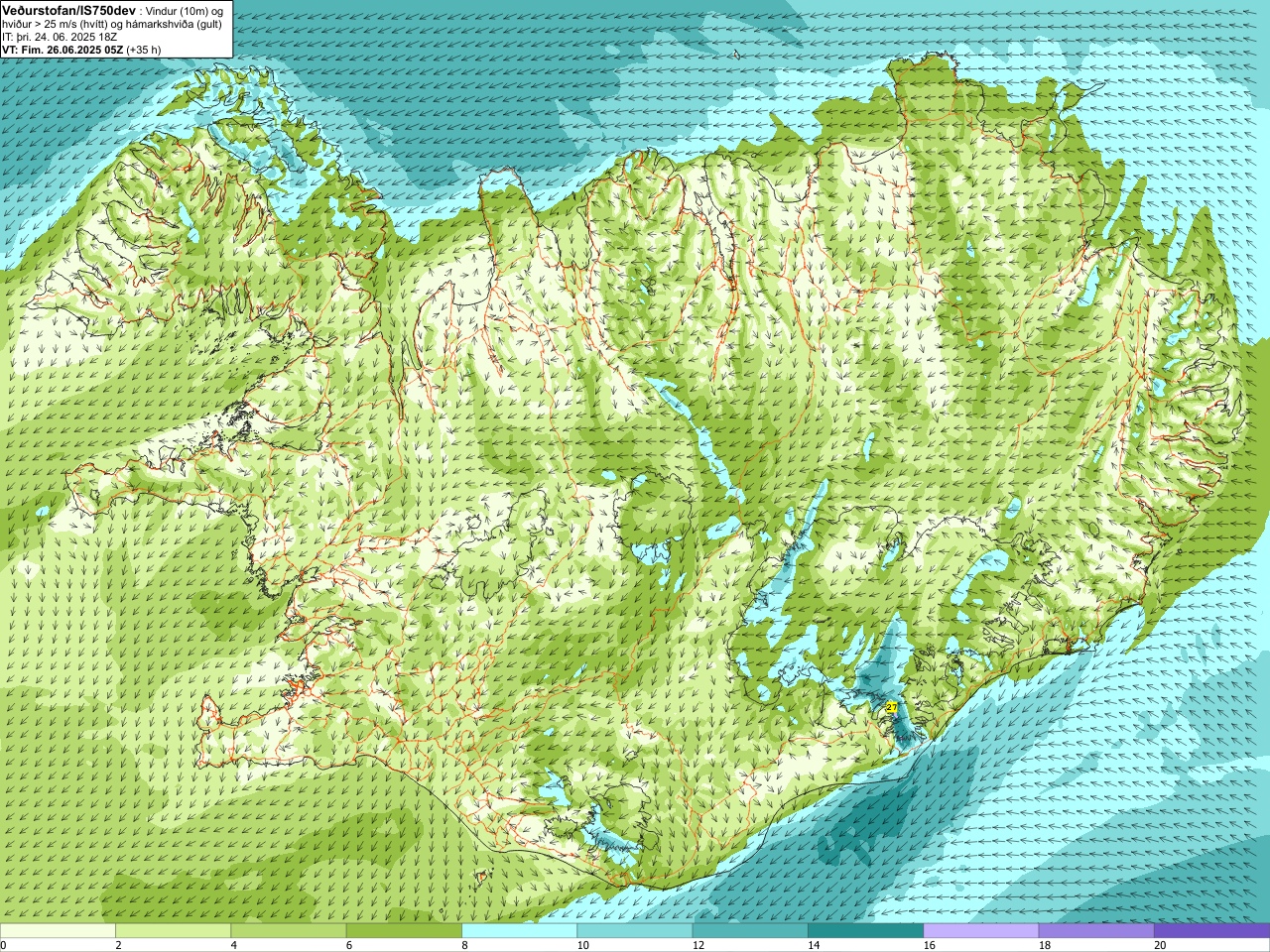The image size is (1270, 952).
Task: Pick the 6–8 m/s darker green legend swatch
Action: [x=404, y=931]
